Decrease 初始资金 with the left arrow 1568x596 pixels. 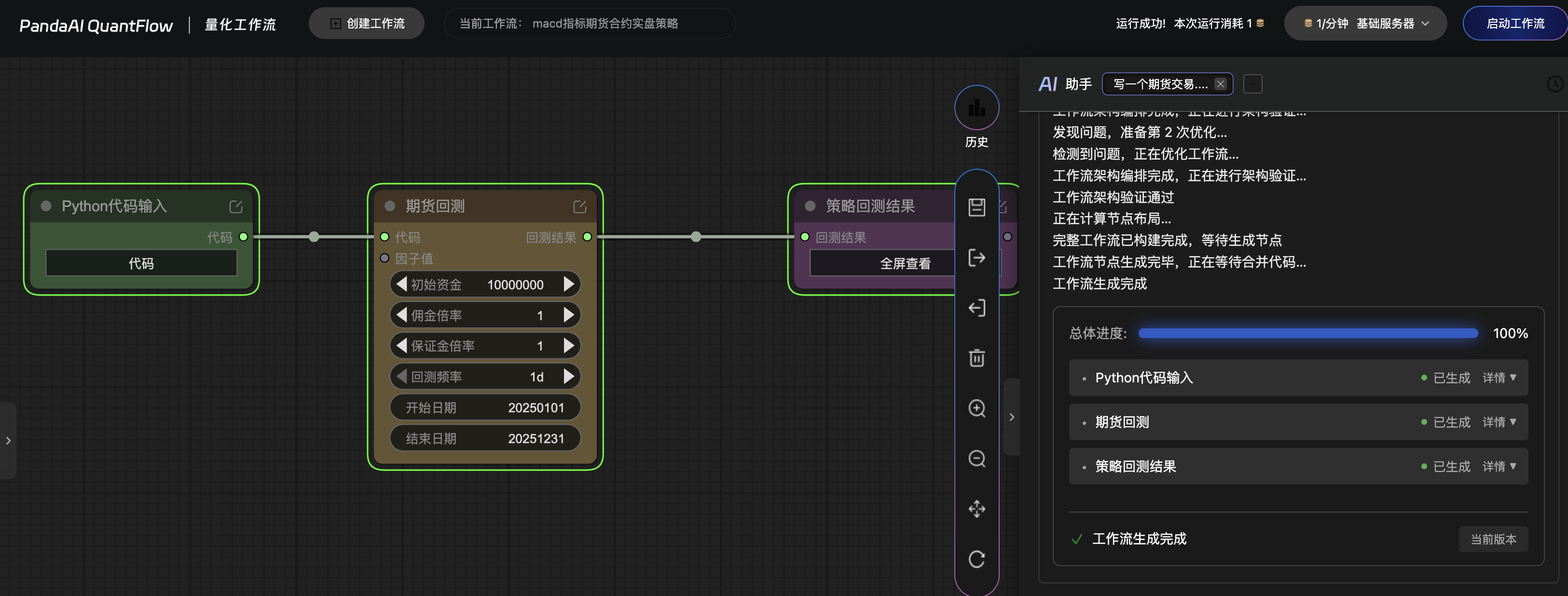pyautogui.click(x=401, y=284)
